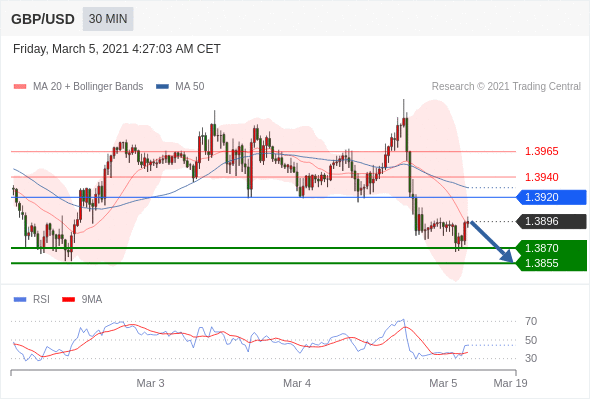
Task: Click the 1.3965 resistance level label
Action: tap(541, 152)
